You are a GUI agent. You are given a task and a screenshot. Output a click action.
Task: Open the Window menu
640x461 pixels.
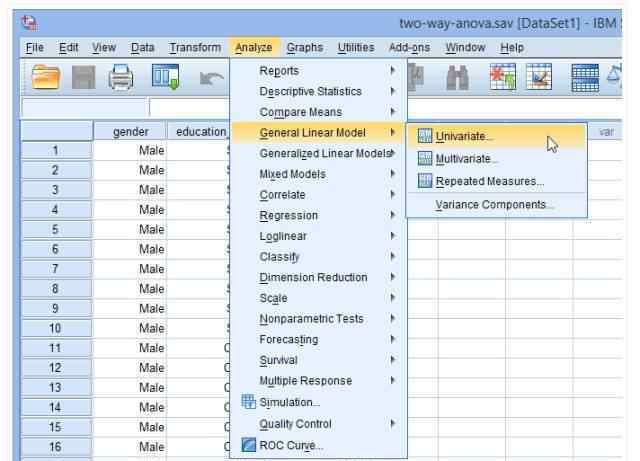[465, 47]
